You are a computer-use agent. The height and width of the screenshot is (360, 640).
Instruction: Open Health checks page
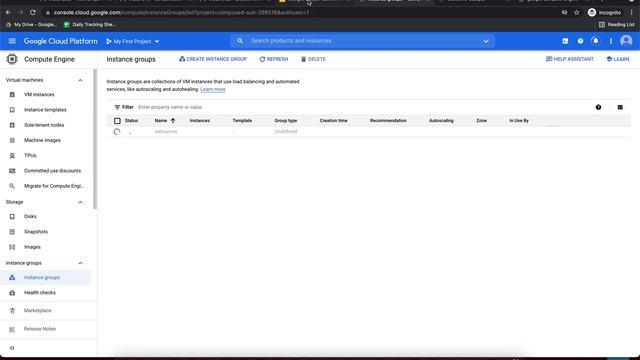pyautogui.click(x=40, y=293)
